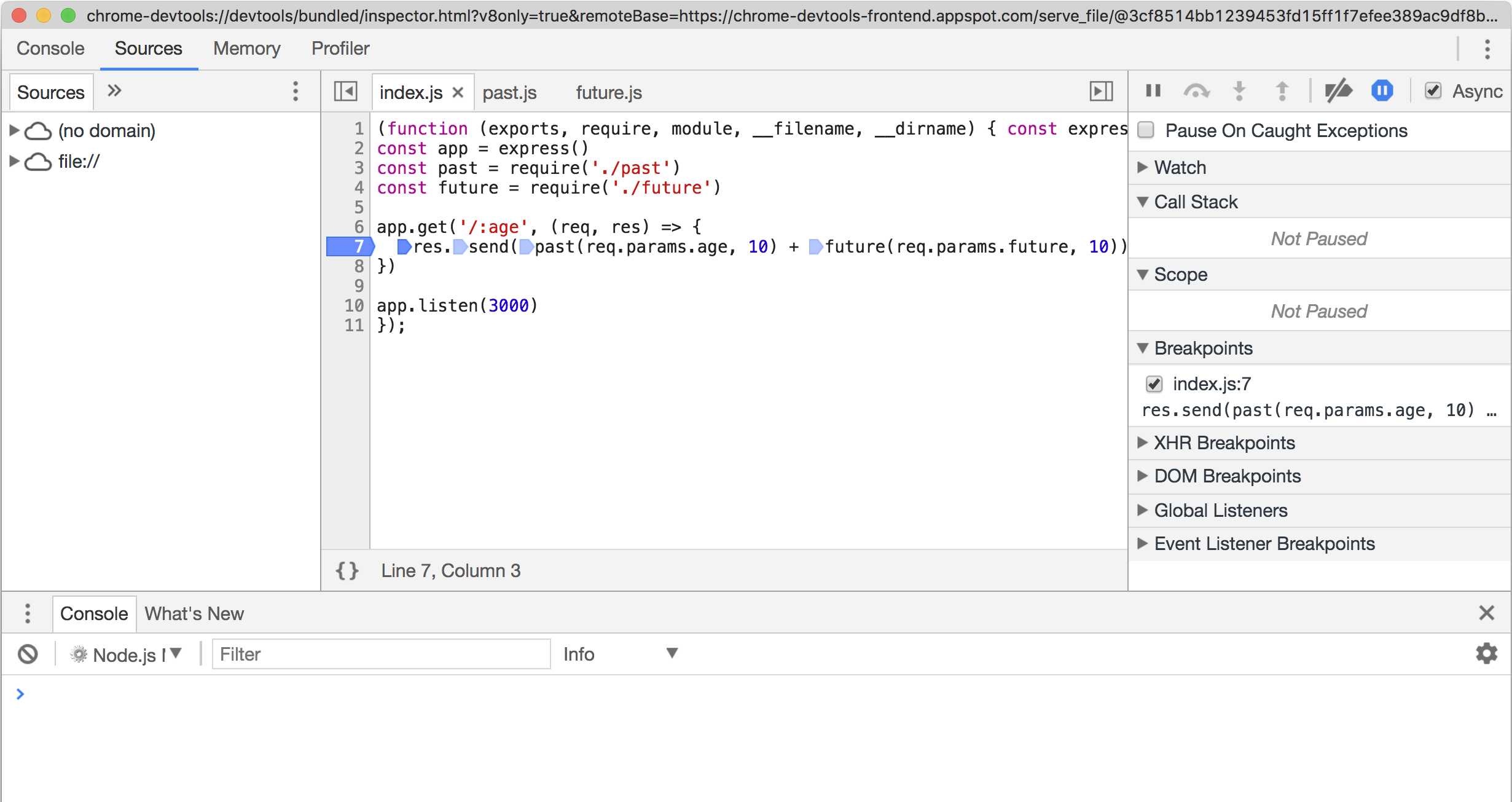Click the Node.js context gear icon

pos(79,654)
